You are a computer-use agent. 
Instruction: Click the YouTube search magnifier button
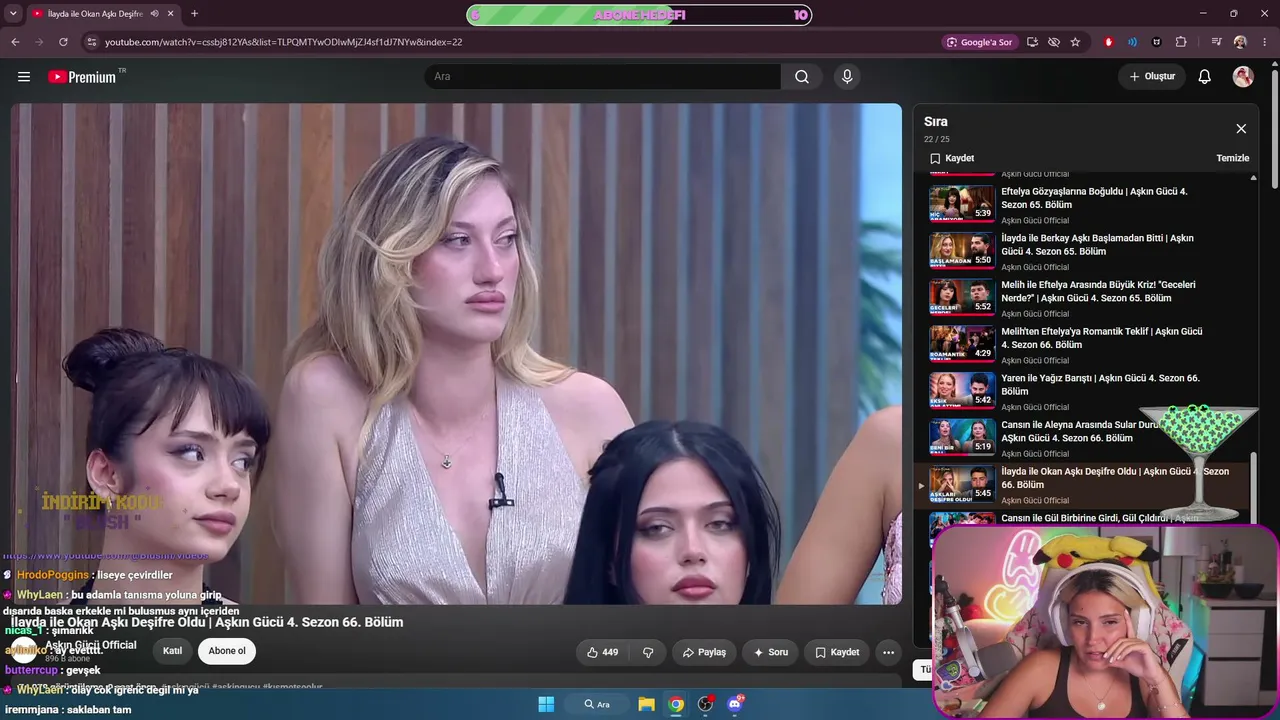tap(802, 77)
